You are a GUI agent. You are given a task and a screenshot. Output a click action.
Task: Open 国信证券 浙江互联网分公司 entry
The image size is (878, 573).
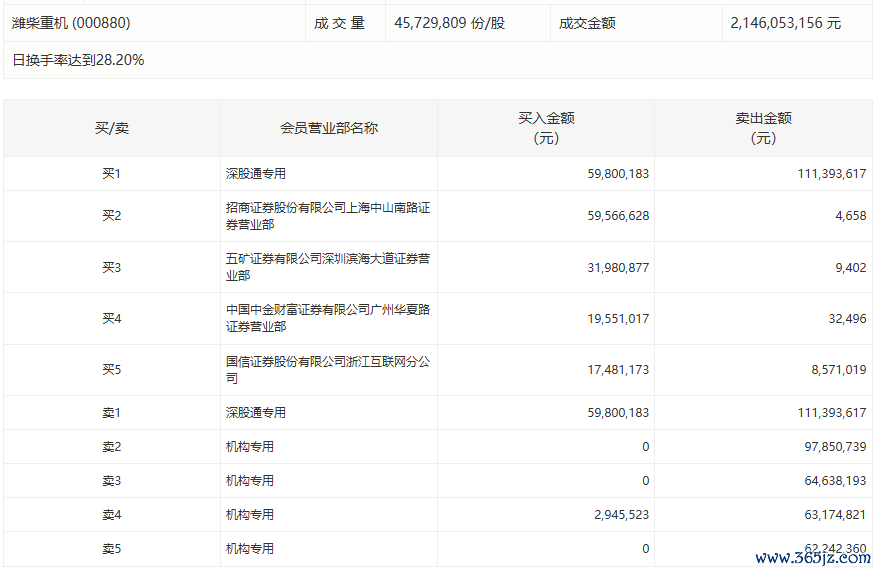[328, 370]
